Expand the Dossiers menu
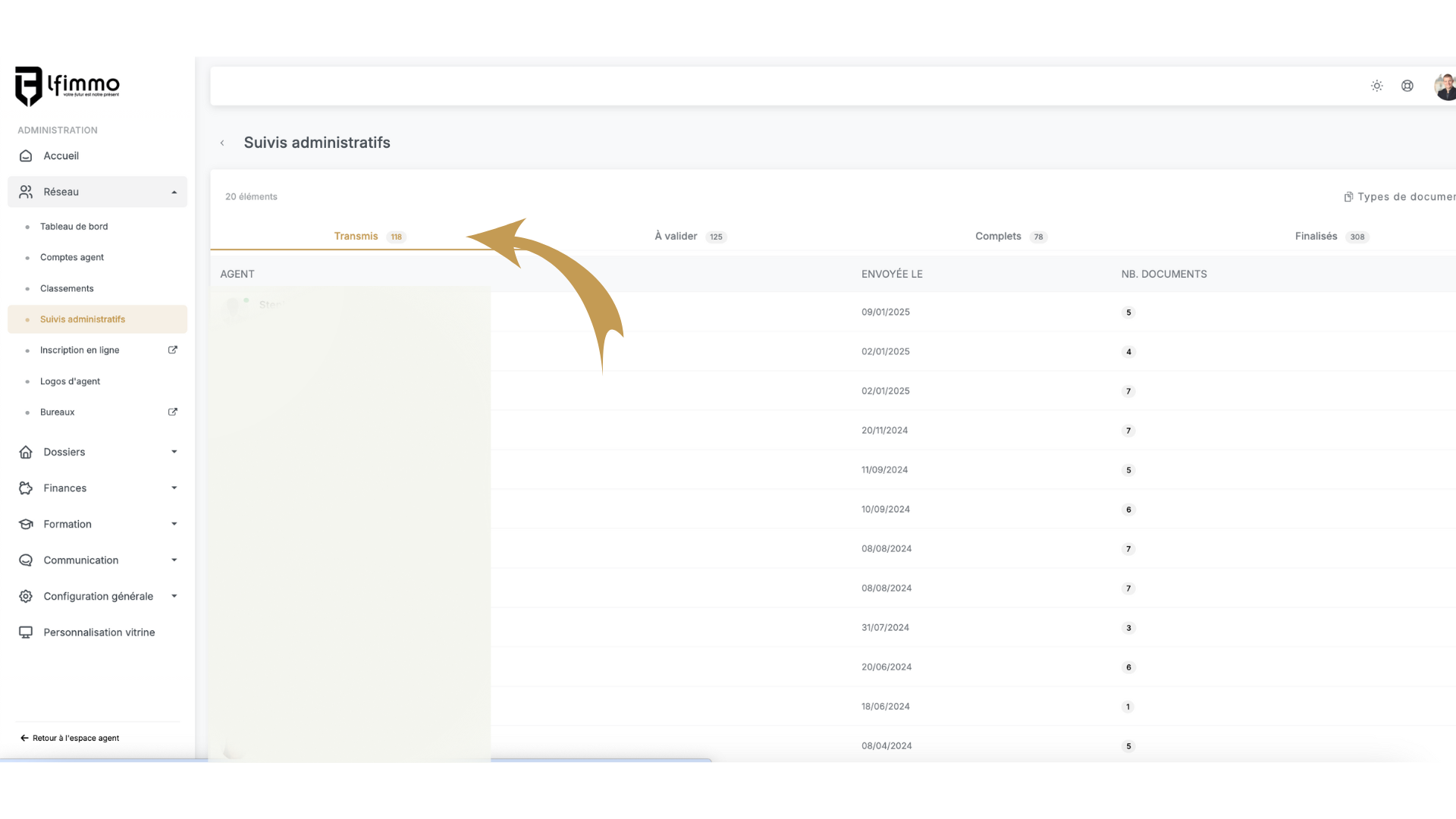Screen dimensions: 1456x819 coord(174,452)
